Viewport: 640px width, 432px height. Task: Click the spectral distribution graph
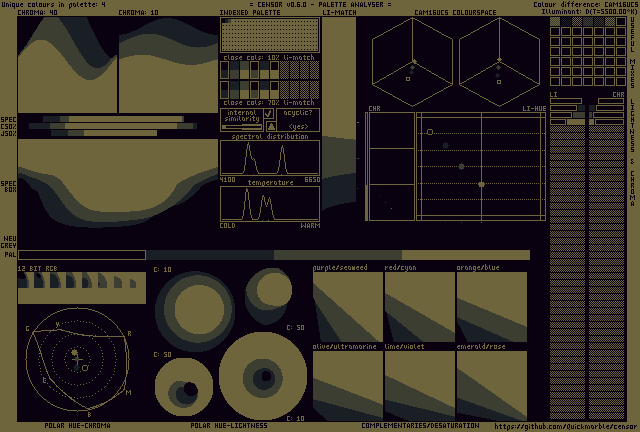coord(270,158)
